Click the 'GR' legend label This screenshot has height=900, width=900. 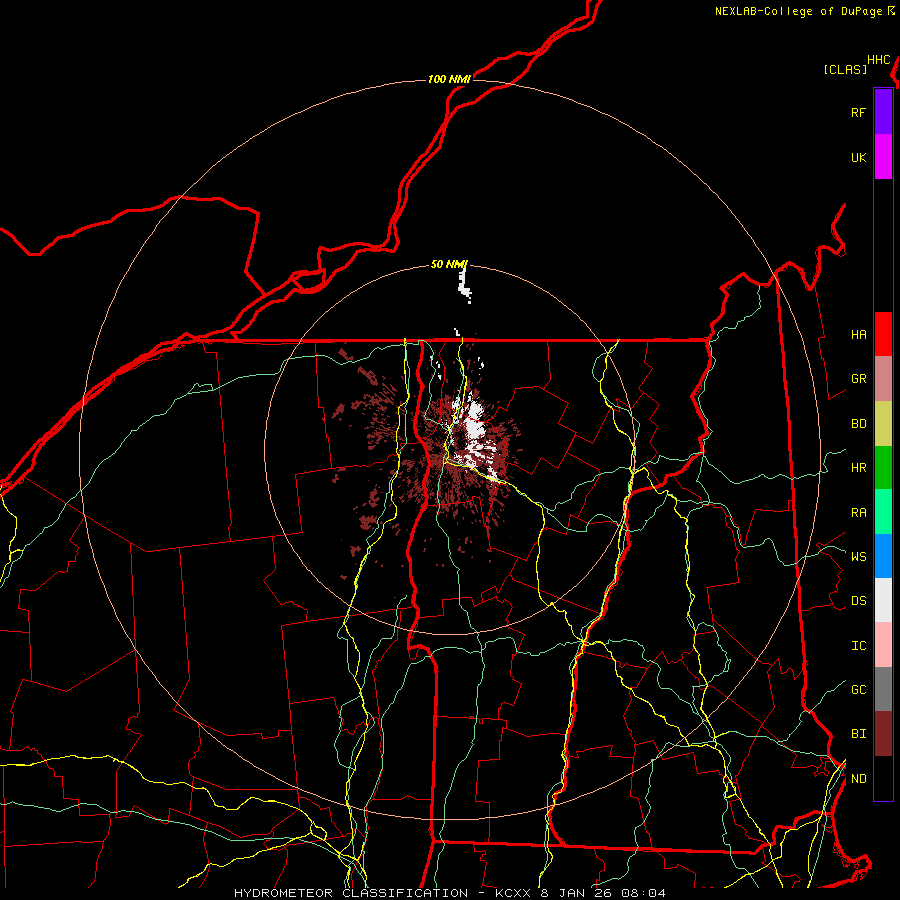click(858, 379)
